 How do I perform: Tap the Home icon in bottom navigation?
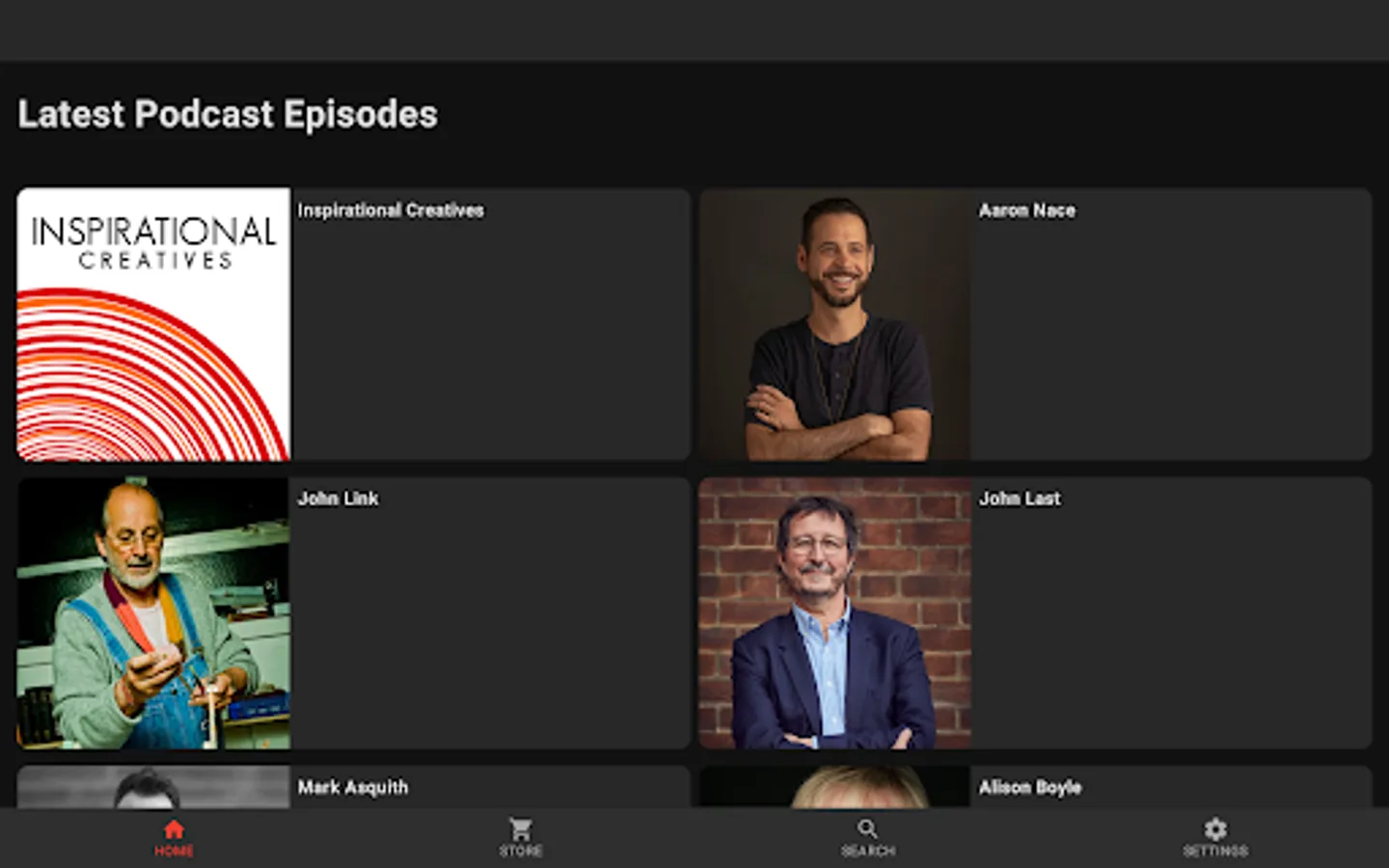(x=174, y=828)
